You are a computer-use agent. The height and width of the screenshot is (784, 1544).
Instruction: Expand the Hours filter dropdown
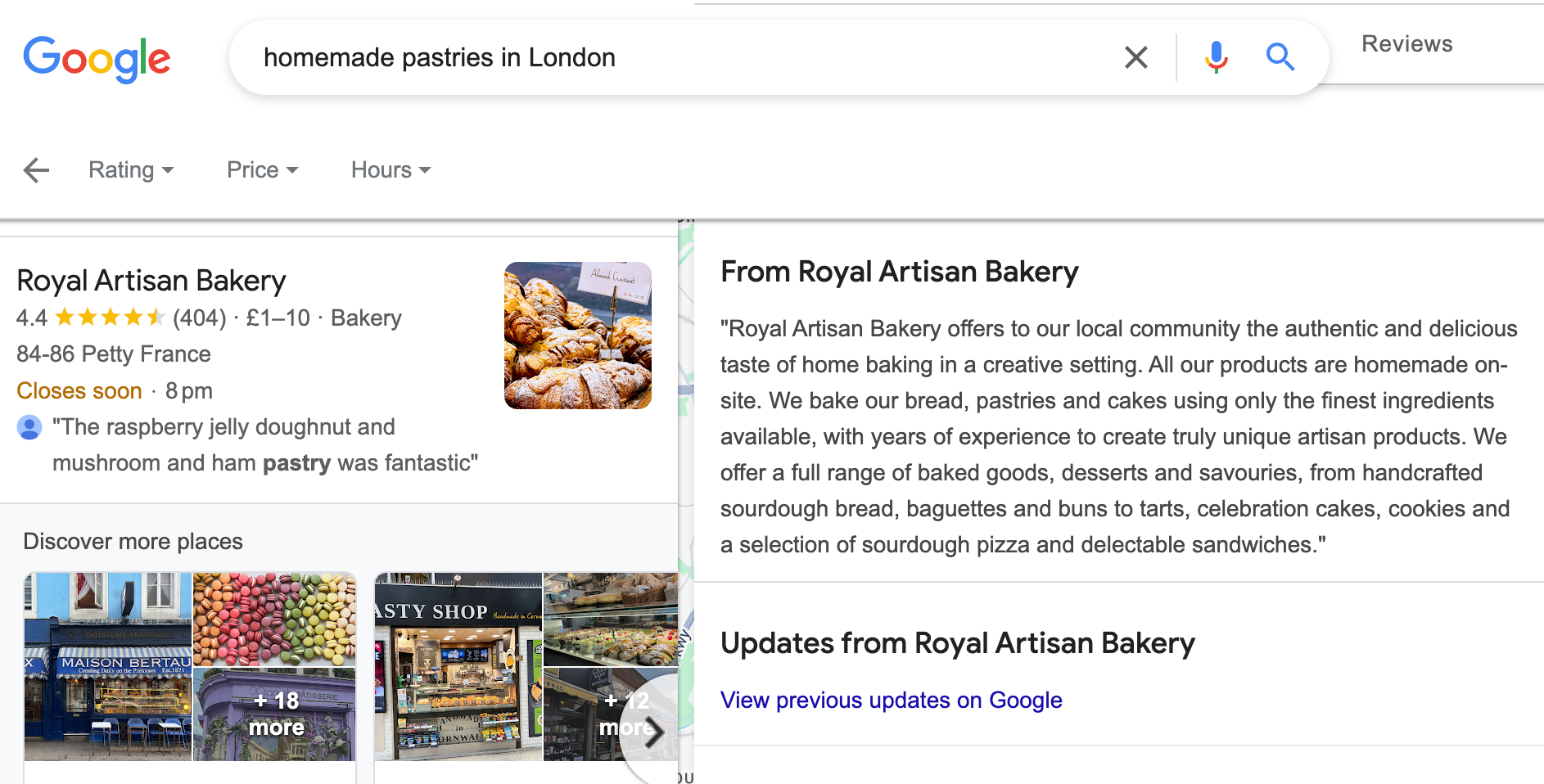(391, 169)
